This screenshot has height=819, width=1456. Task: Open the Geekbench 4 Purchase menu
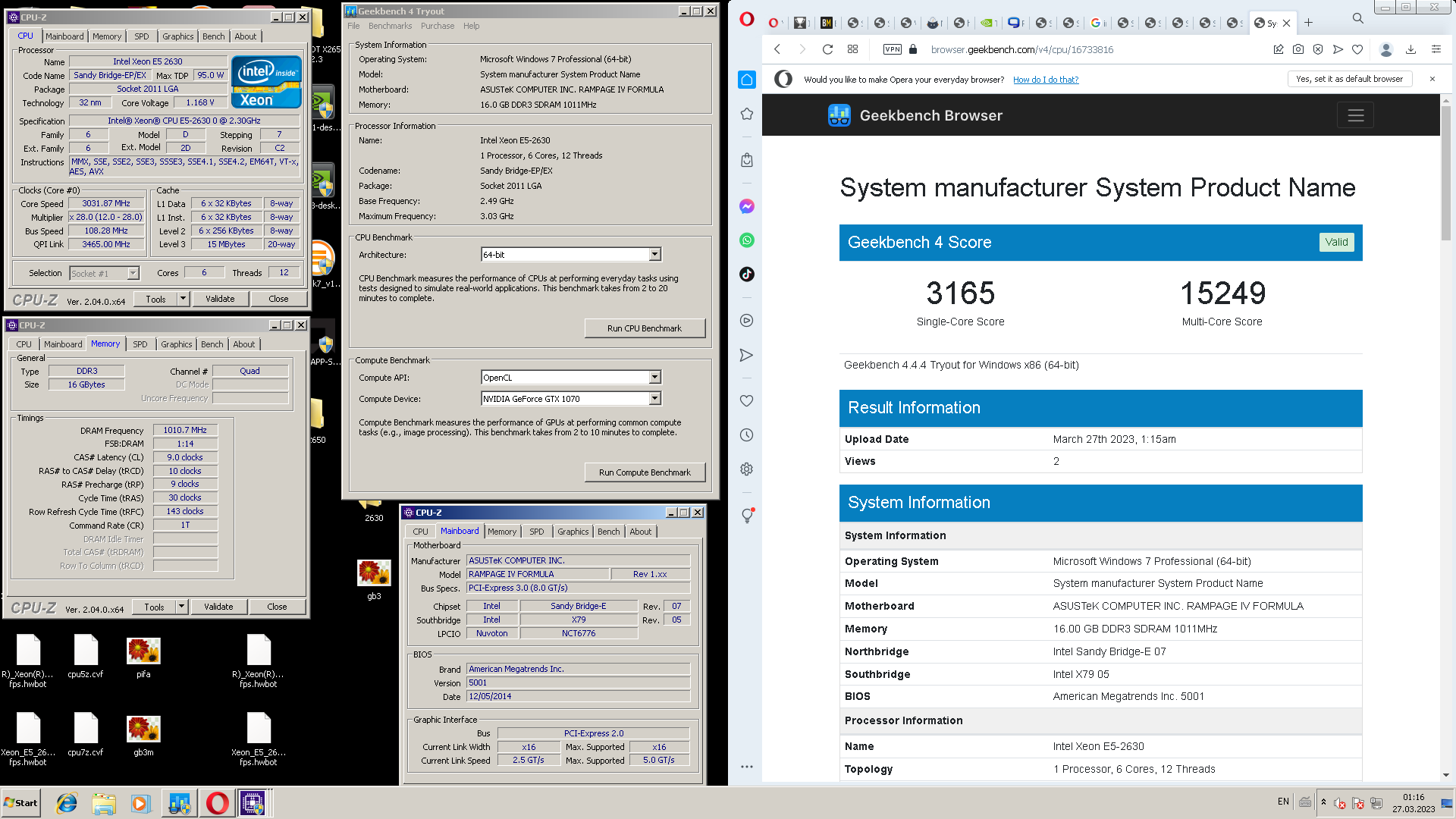[x=438, y=26]
